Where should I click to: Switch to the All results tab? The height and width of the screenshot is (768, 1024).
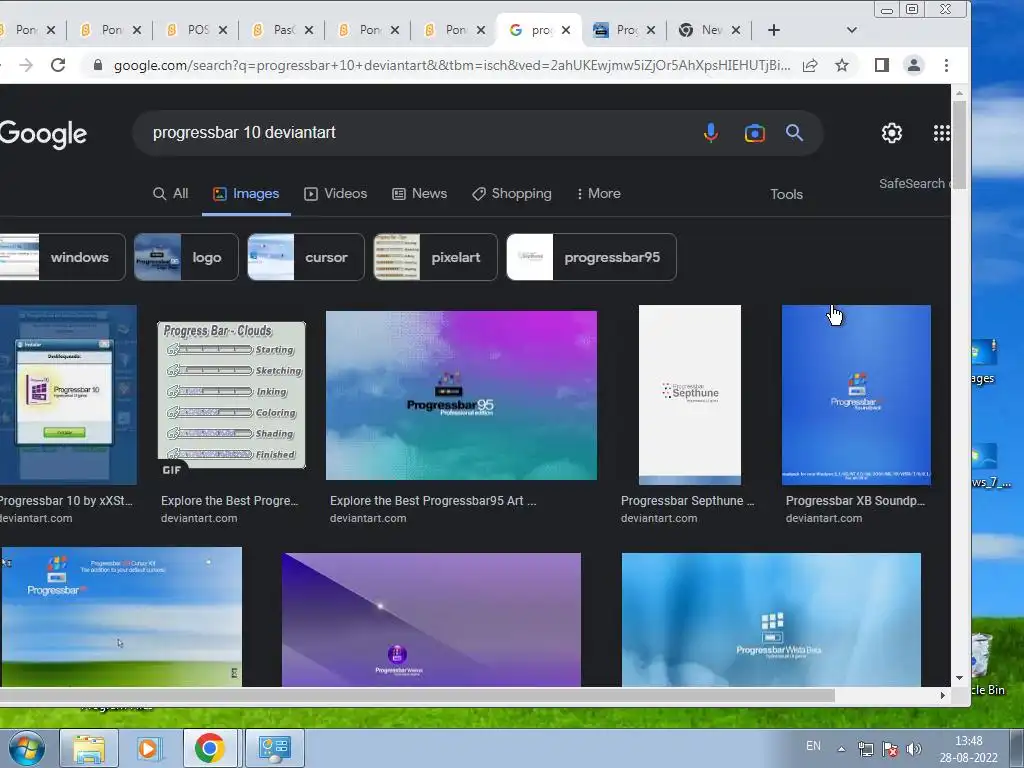coord(170,193)
